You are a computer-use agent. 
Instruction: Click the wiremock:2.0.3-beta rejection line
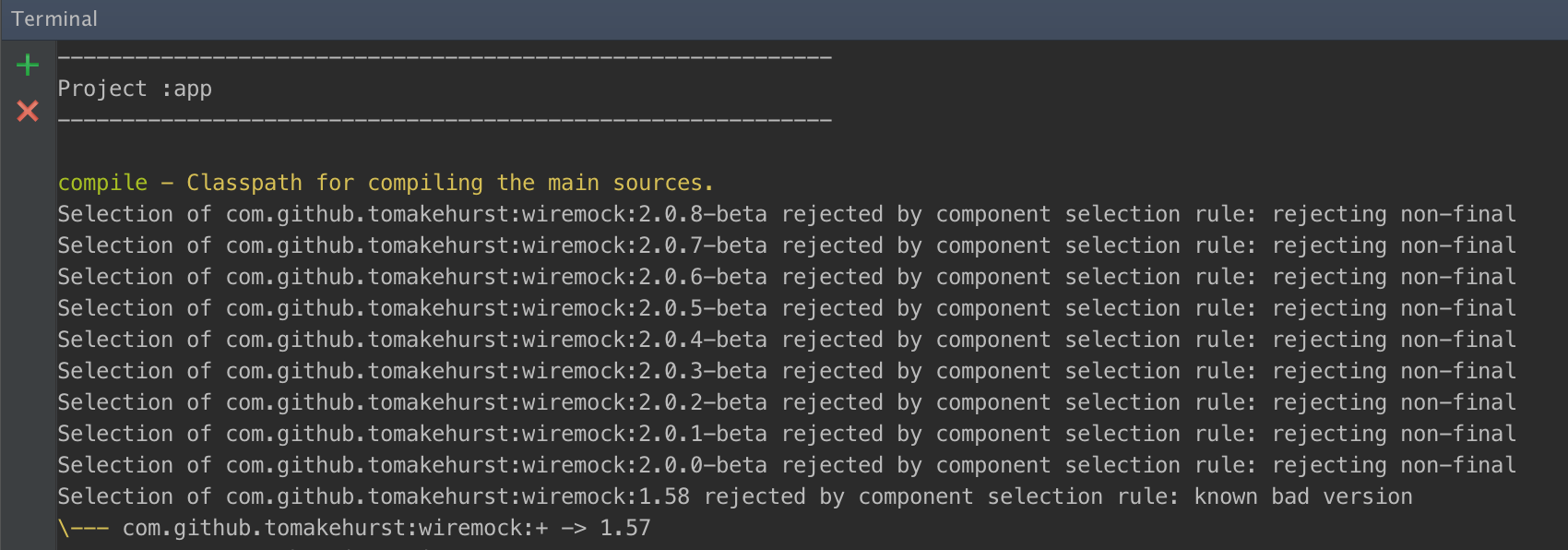tap(786, 371)
